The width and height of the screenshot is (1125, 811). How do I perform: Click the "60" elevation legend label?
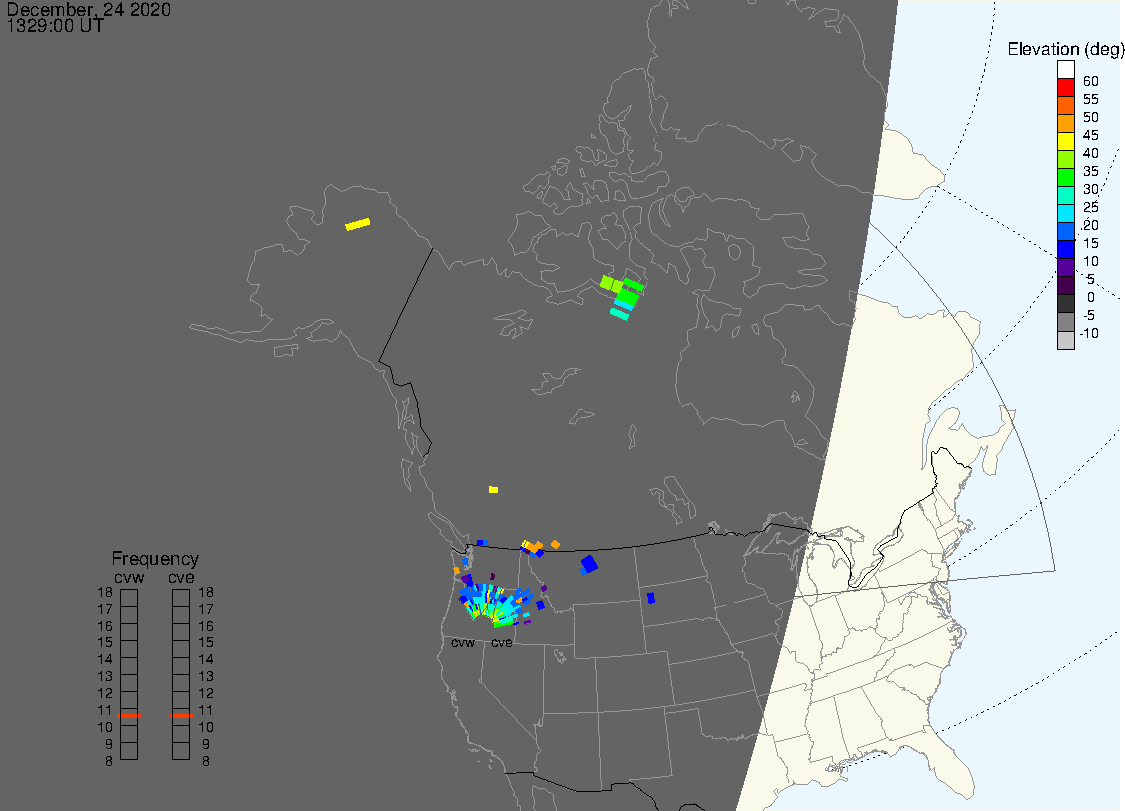(x=1091, y=81)
